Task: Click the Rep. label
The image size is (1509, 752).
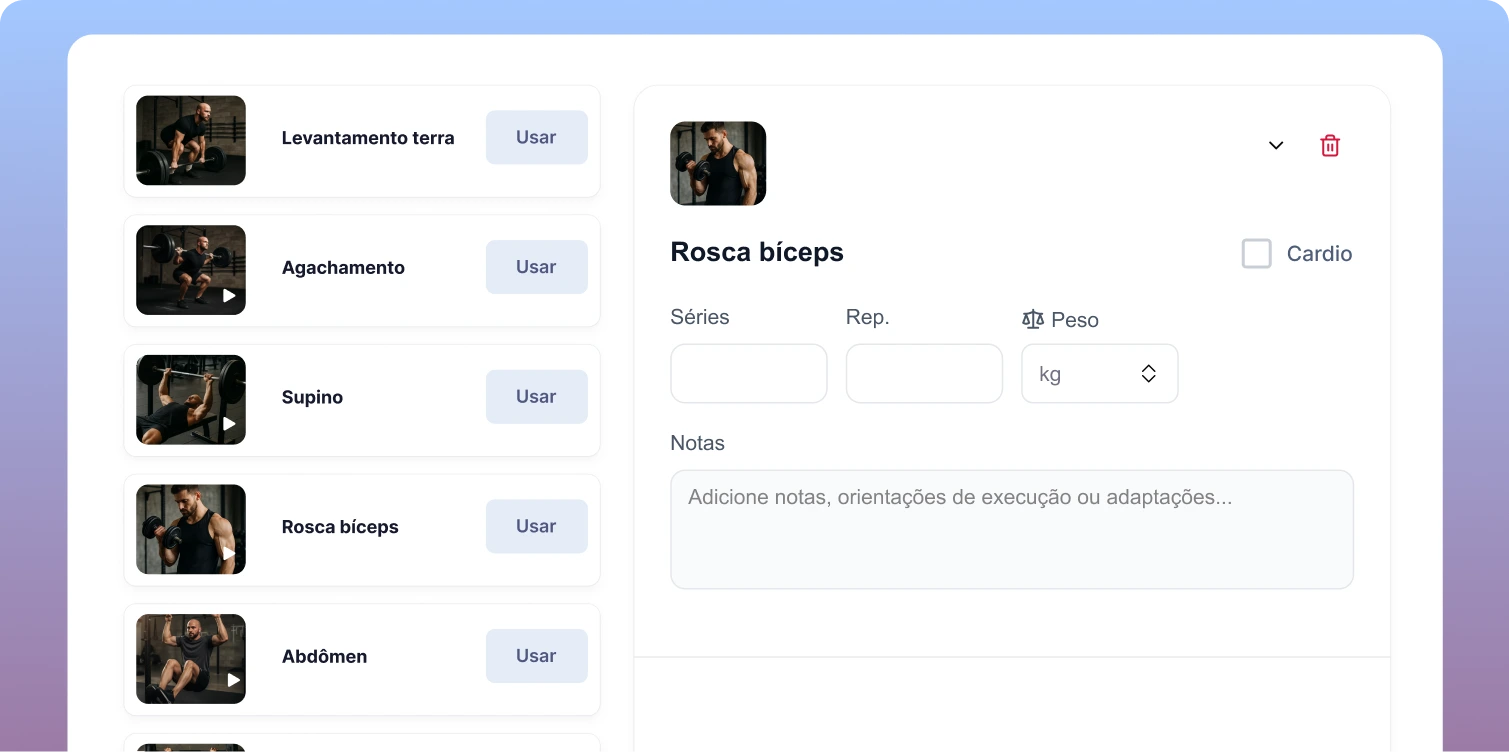Action: pos(868,317)
